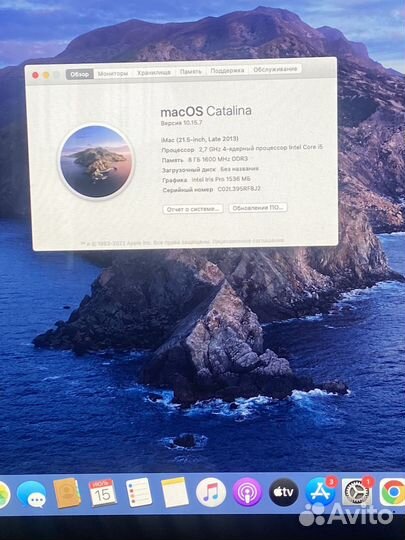Open Apple TV app in Dock

pyautogui.click(x=283, y=492)
